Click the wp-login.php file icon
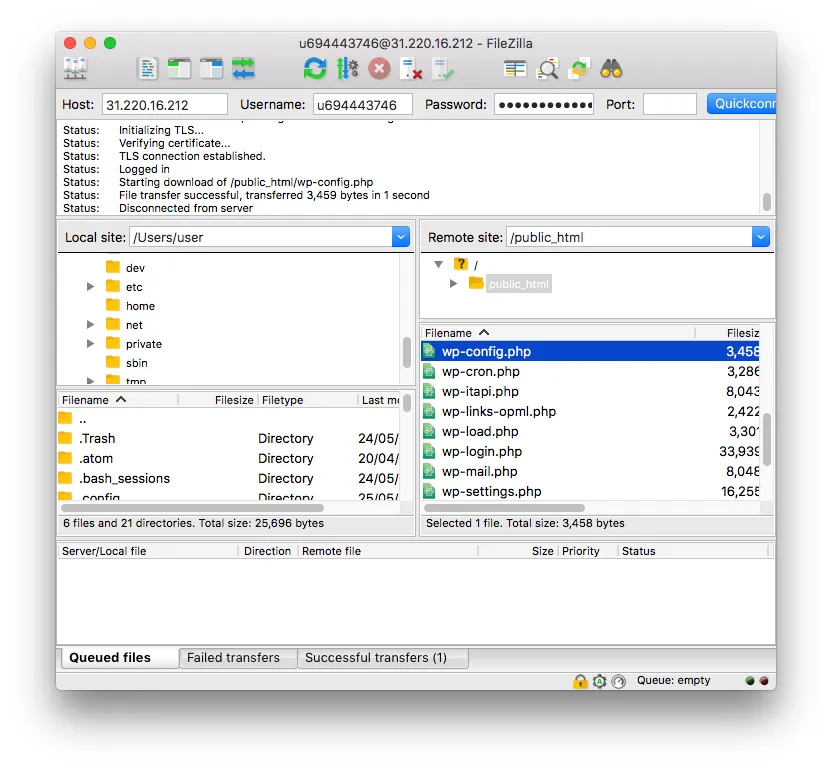This screenshot has width=832, height=770. (x=429, y=452)
